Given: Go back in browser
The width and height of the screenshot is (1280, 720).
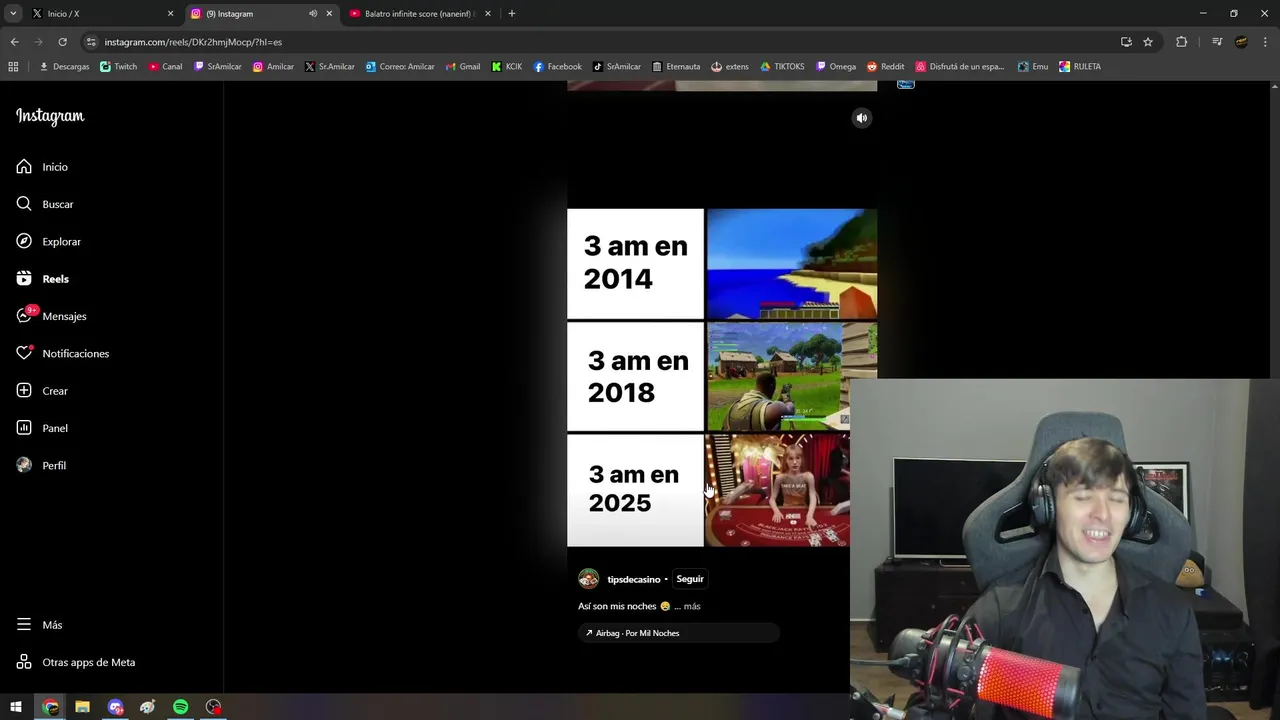Looking at the screenshot, I should coord(14,42).
